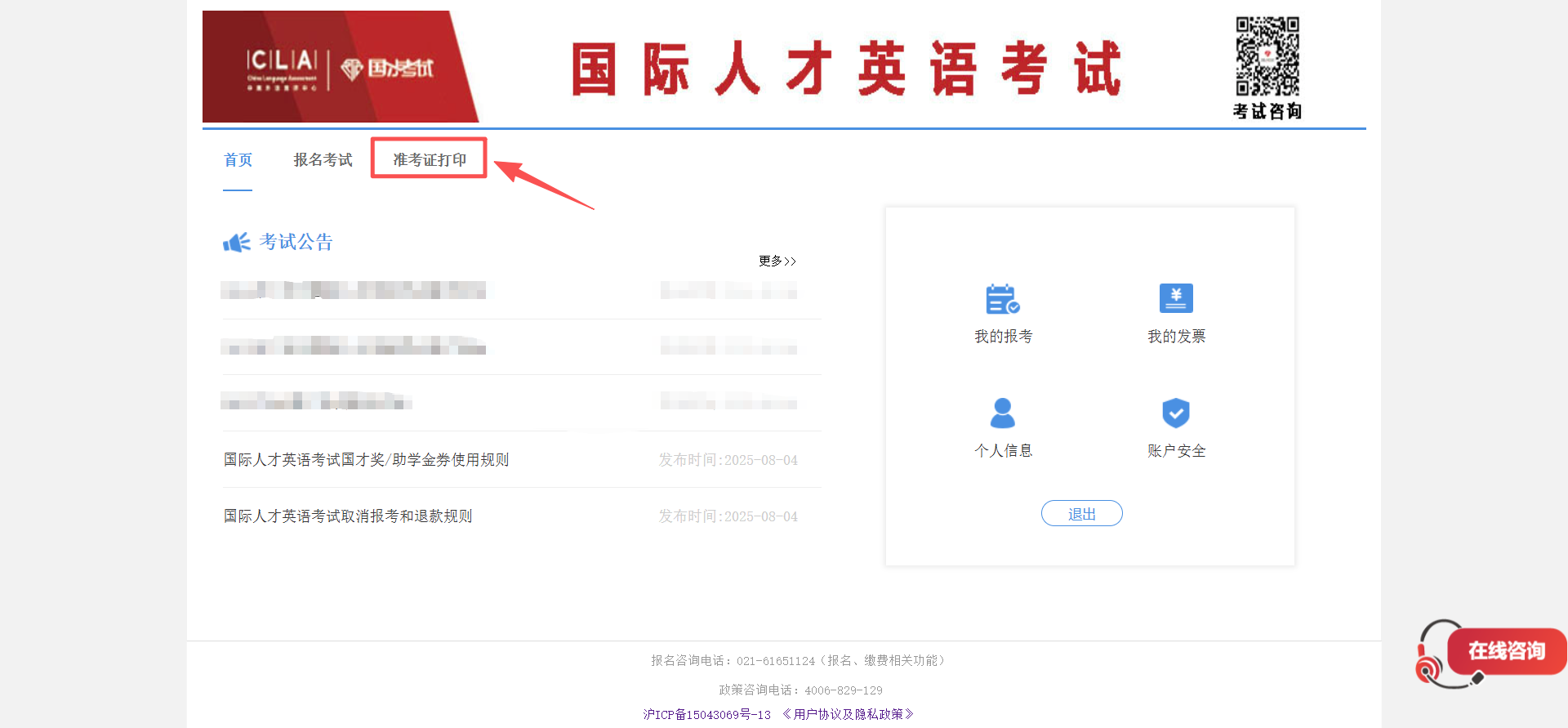1568x728 pixels.
Task: Click the 退出 logout button
Action: 1082,514
